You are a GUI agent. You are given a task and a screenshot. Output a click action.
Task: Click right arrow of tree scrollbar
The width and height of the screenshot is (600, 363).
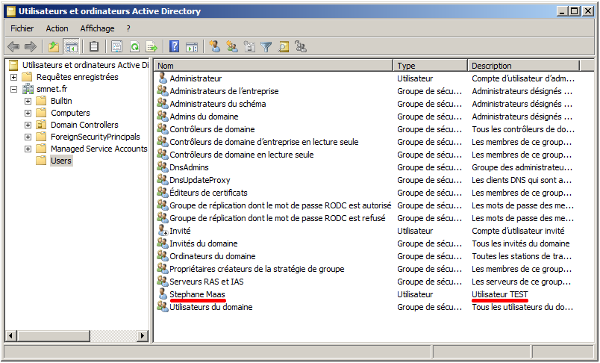[x=143, y=336]
